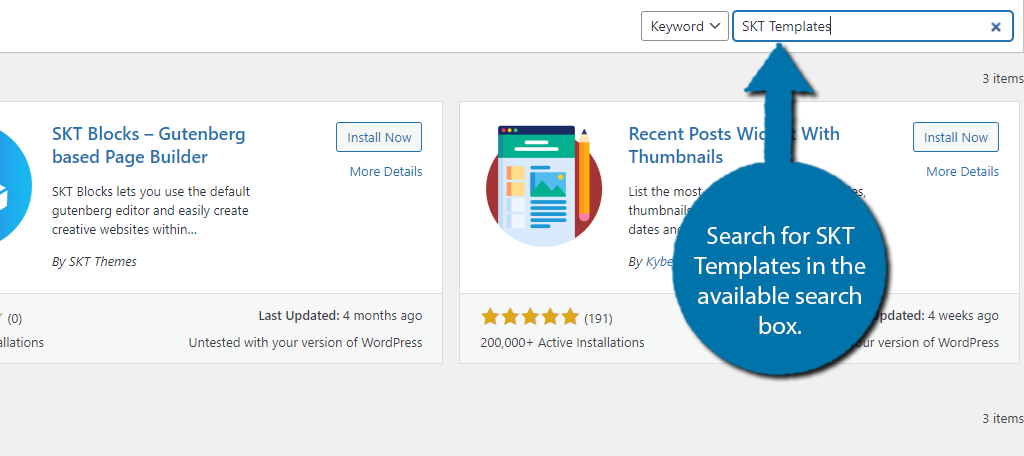The image size is (1024, 456).
Task: Click the SKT Blocks description text
Action: pos(151,211)
